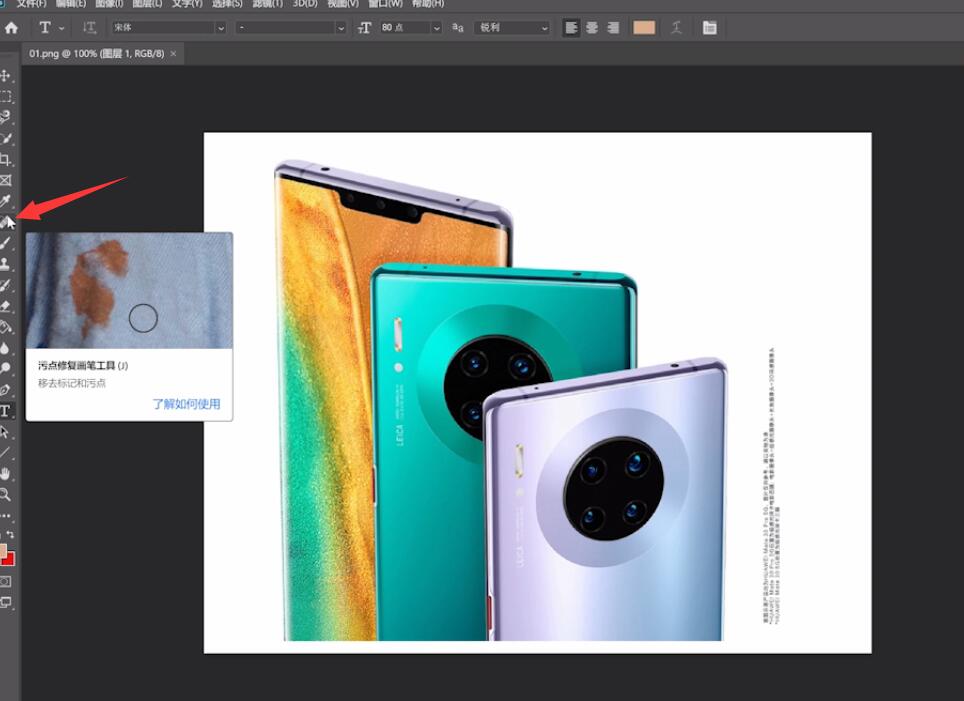Viewport: 964px width, 701px height.
Task: Right align the text
Action: coord(613,28)
